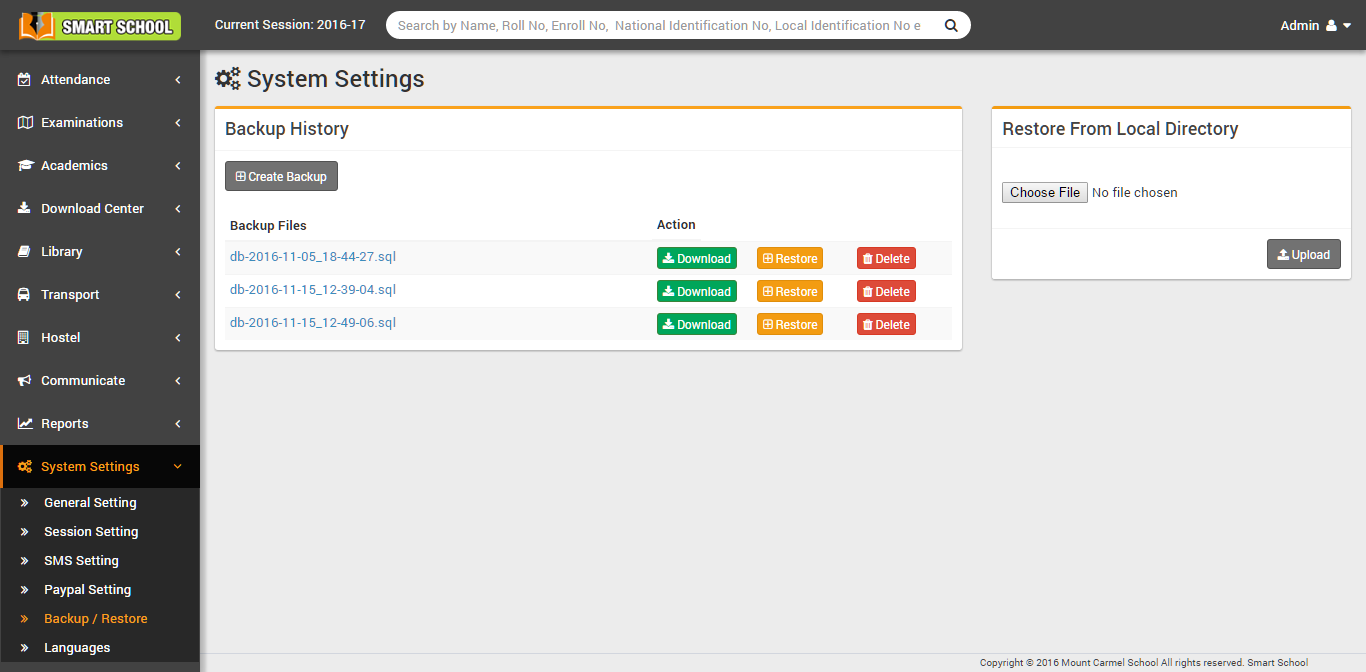This screenshot has width=1366, height=672.
Task: Click the Reports chart icon
Action: (23, 423)
